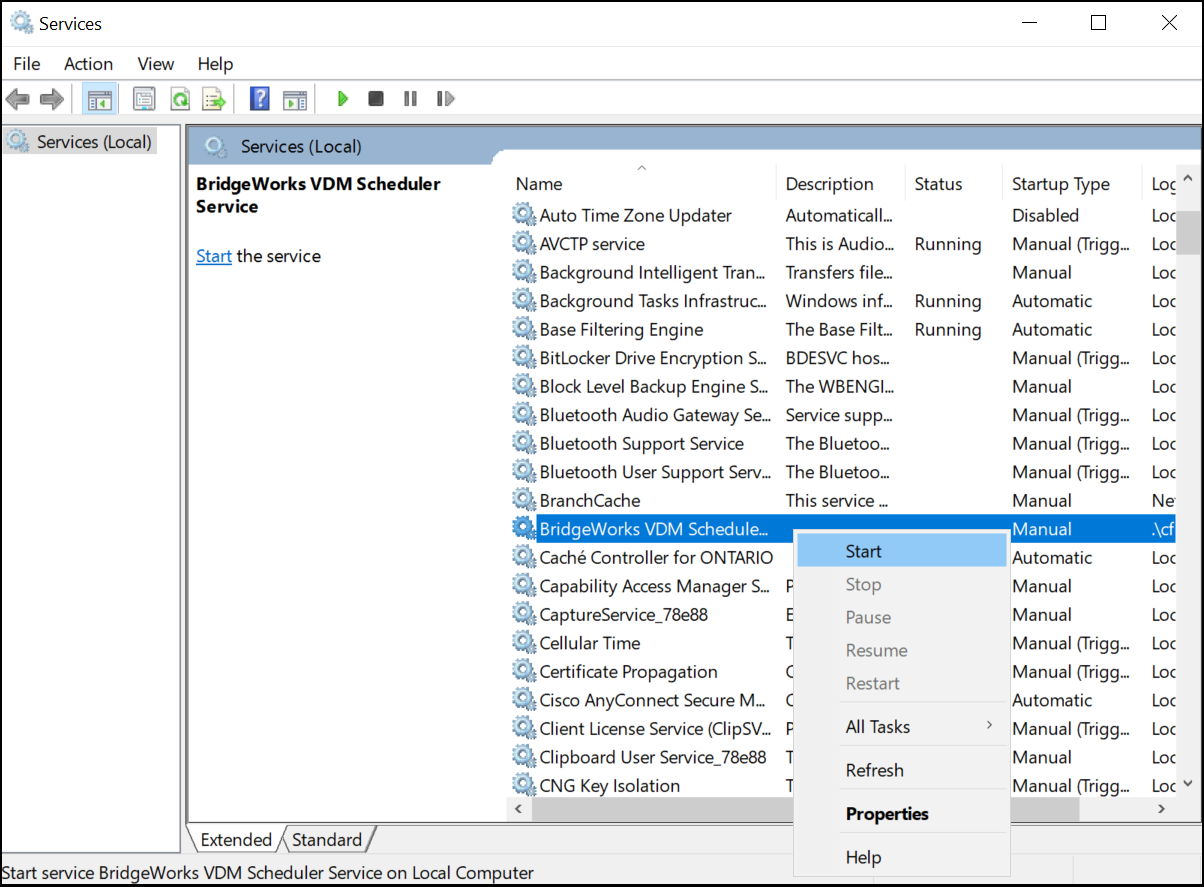Click the Stop Service square icon
1204x887 pixels.
point(376,99)
